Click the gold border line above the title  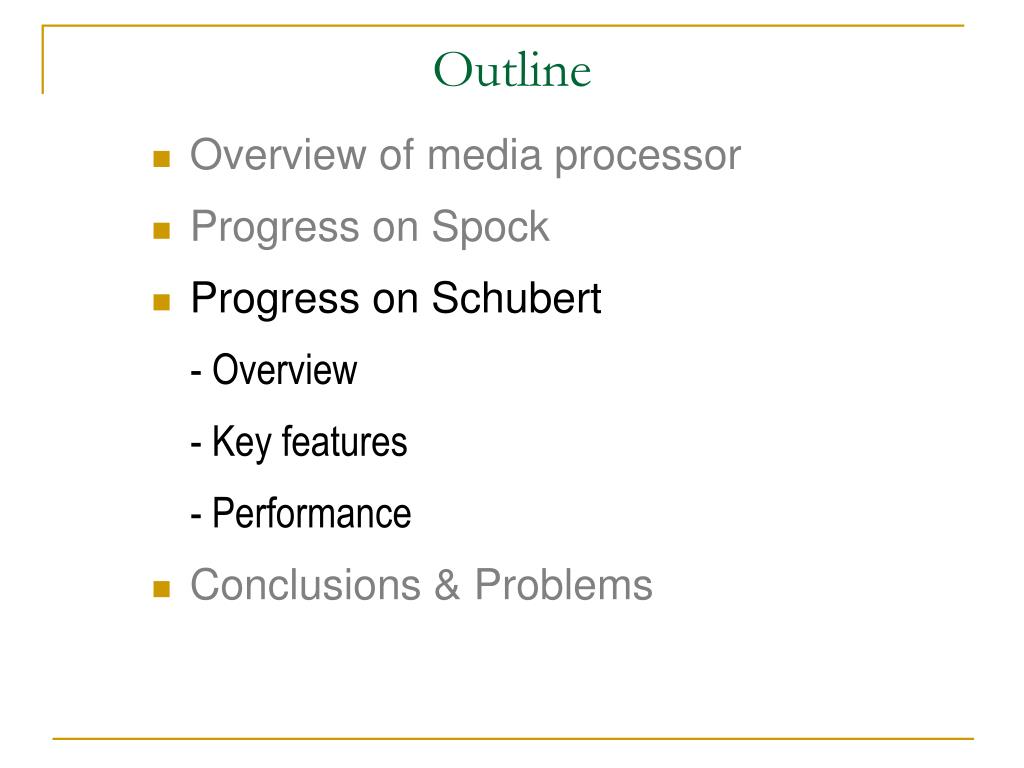click(x=503, y=25)
